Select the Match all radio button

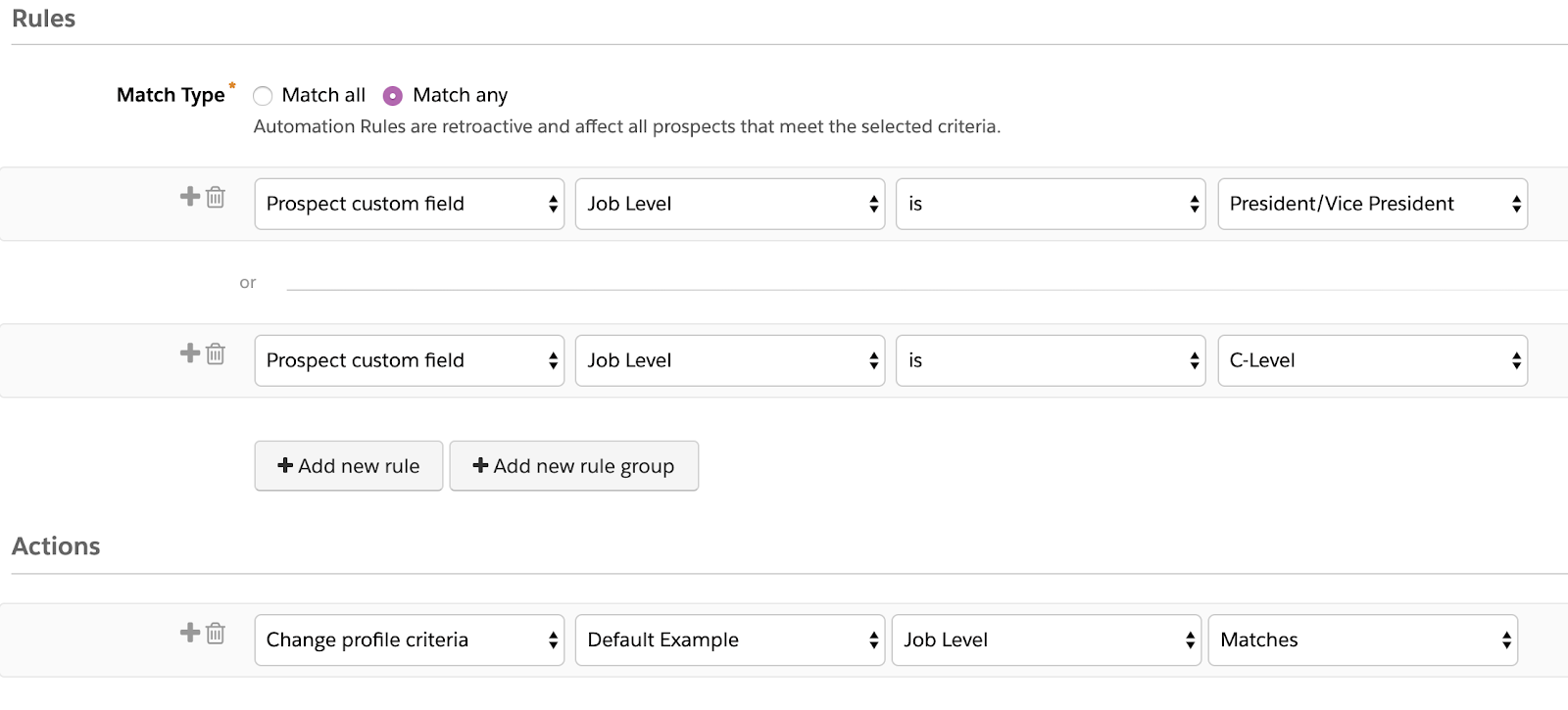pos(263,96)
